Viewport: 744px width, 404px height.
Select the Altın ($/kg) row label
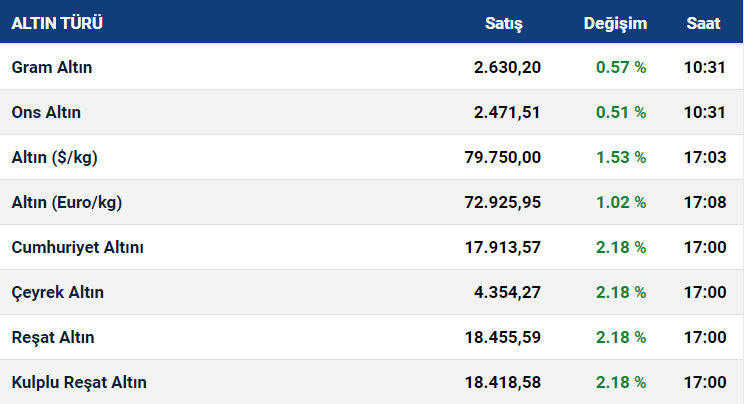click(55, 157)
